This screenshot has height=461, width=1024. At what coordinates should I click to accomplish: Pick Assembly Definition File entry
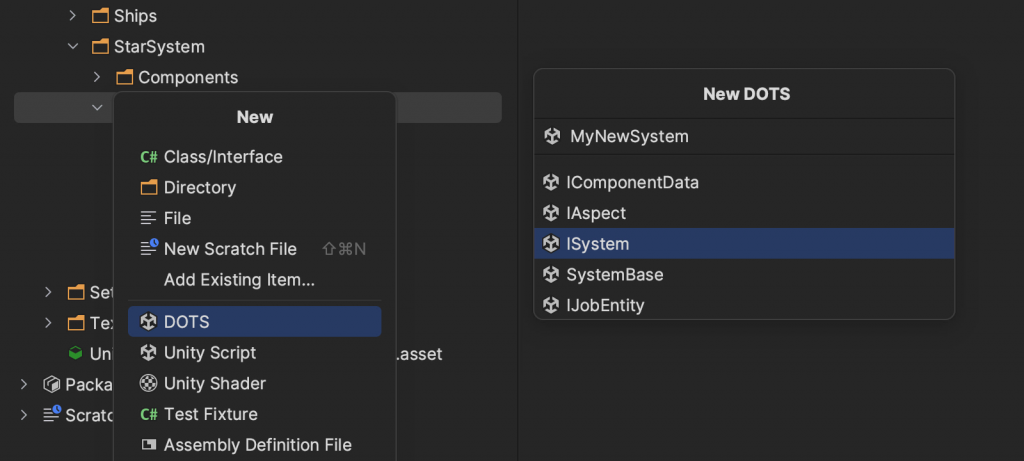click(x=257, y=445)
